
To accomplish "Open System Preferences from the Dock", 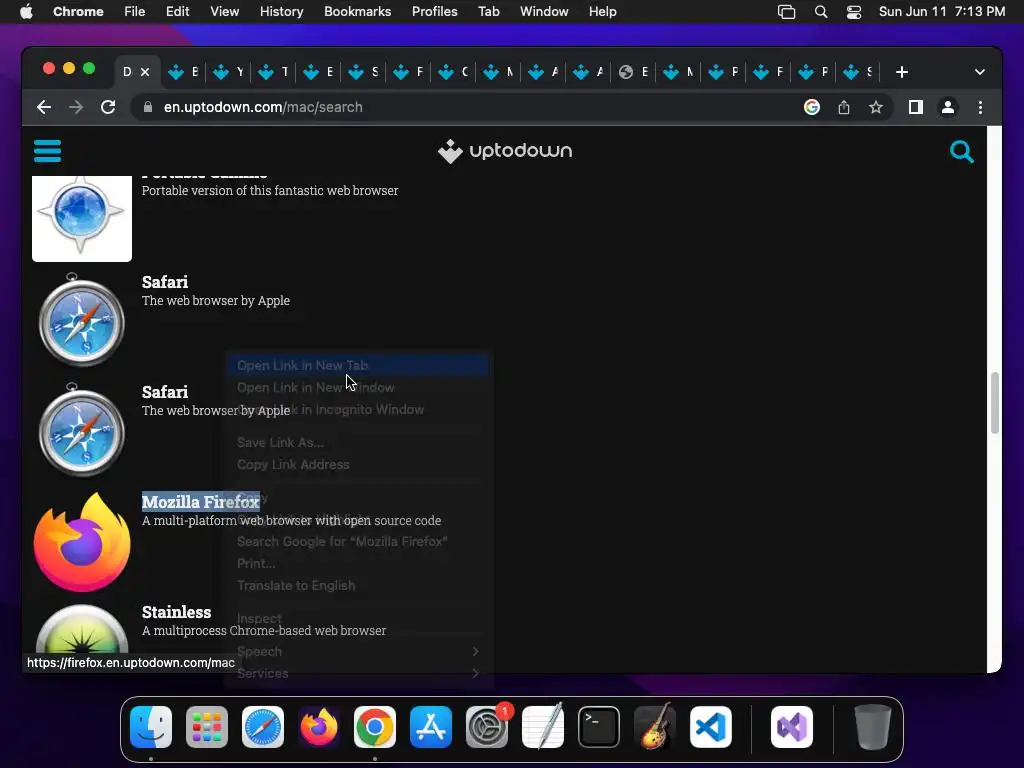I will 487,727.
